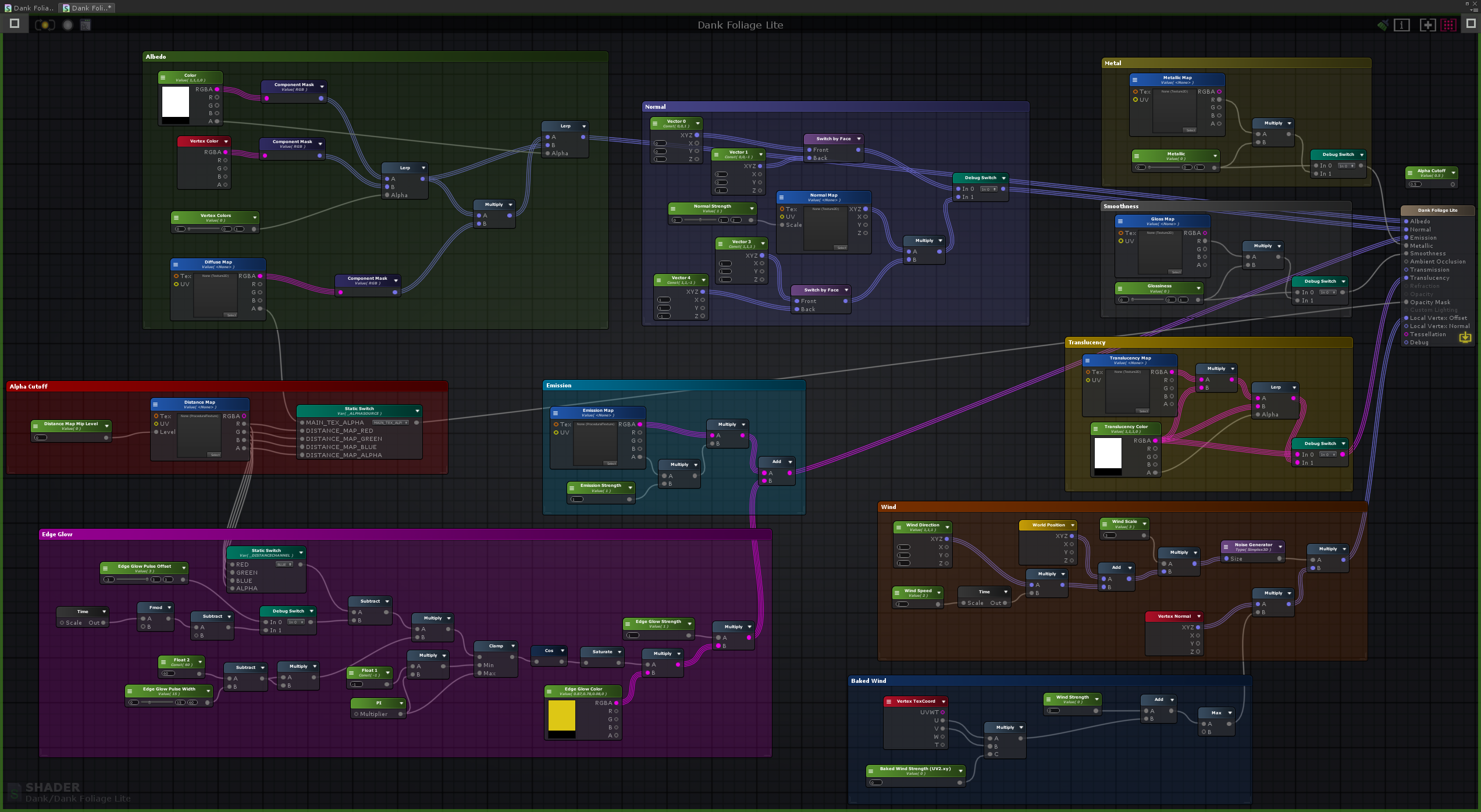Viewport: 1481px width, 812px height.
Task: Click the broom icon to clean unused nodes
Action: (1383, 25)
